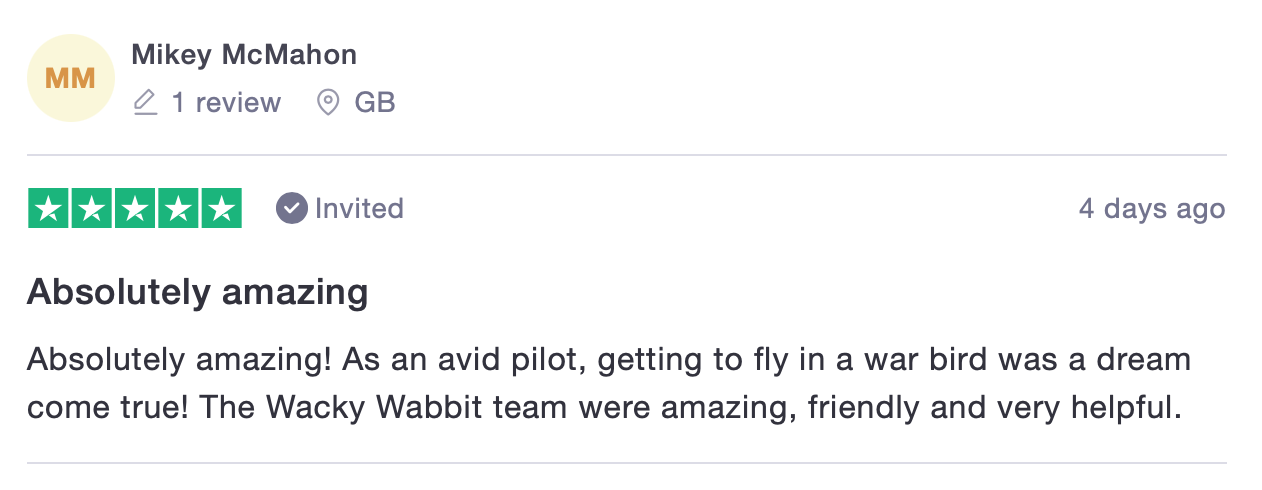Click the GB country label

[x=375, y=102]
